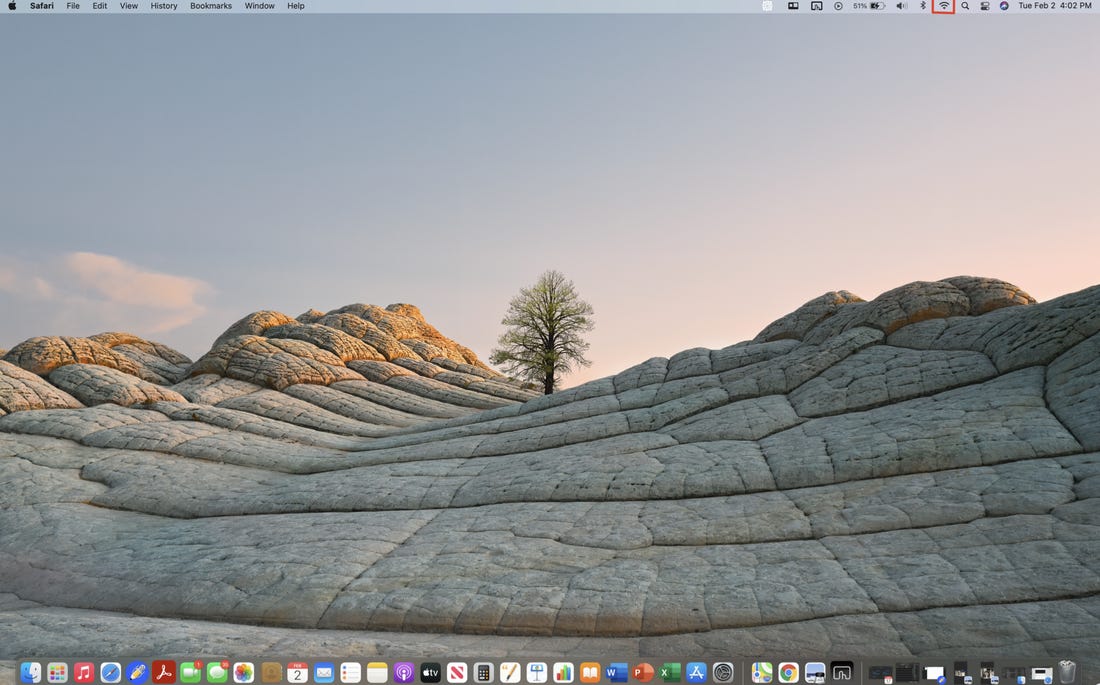The width and height of the screenshot is (1100, 685).
Task: Open Calculator in the Dock
Action: 483,672
